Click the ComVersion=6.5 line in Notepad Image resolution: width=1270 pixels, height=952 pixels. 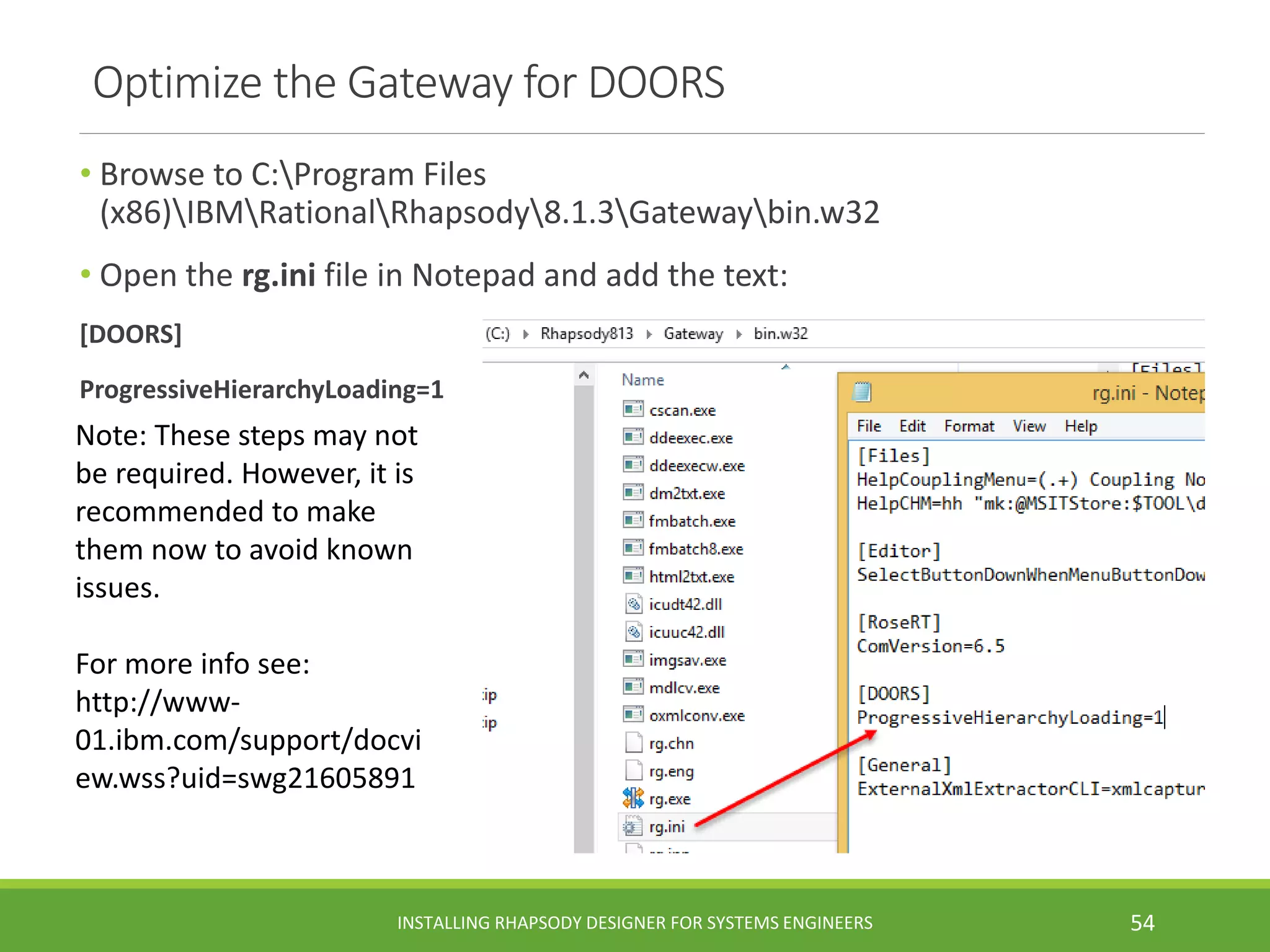(930, 646)
